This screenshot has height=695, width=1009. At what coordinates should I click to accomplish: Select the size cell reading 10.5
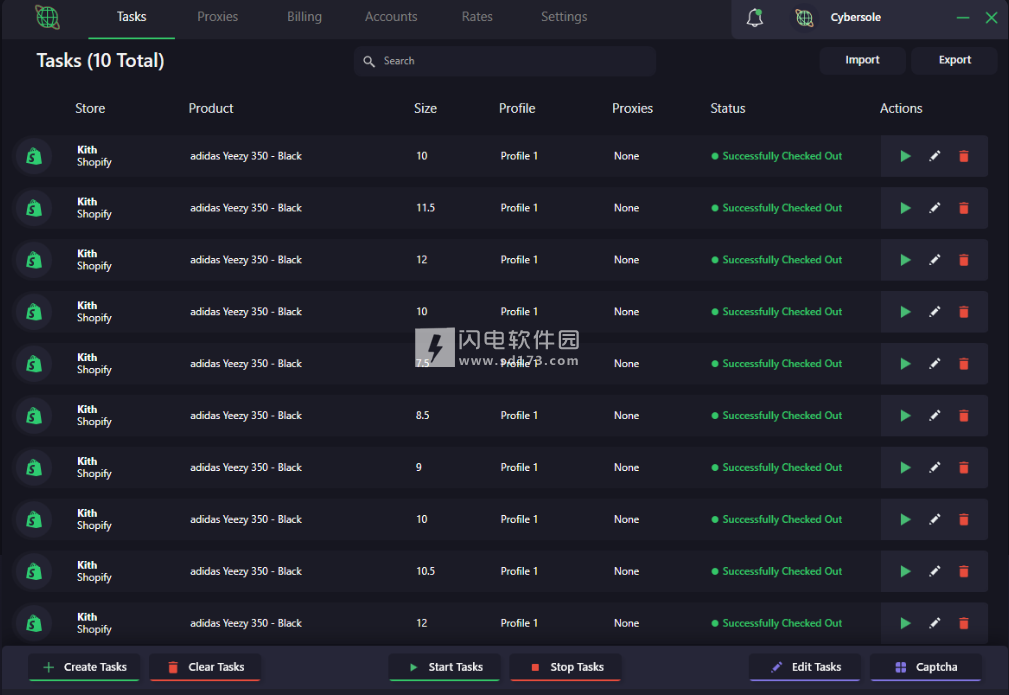425,571
